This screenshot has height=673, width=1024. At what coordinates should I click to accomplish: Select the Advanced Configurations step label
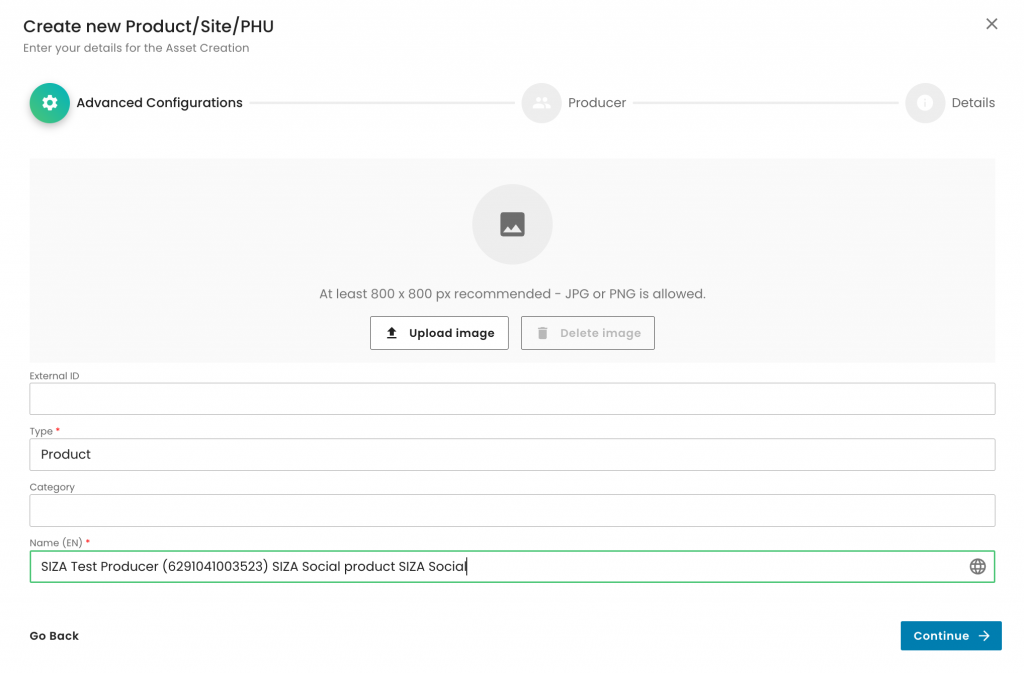[159, 103]
